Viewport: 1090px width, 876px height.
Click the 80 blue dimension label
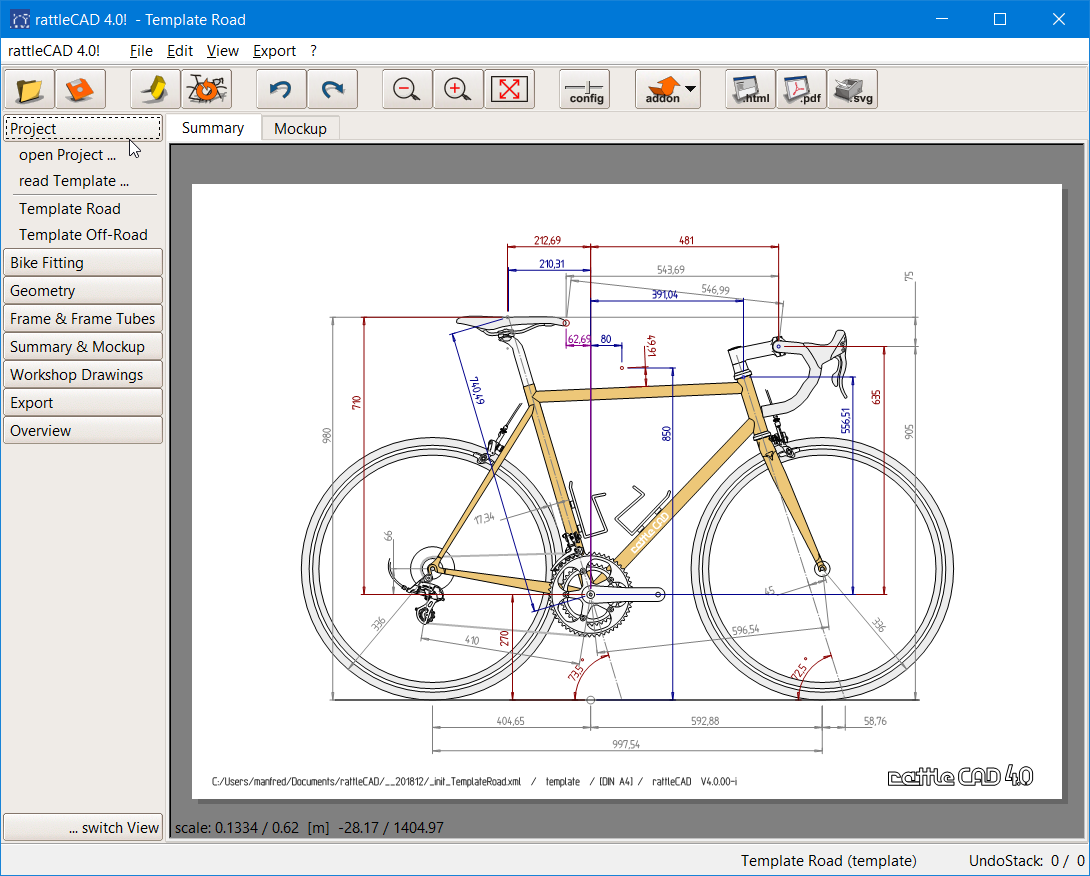606,339
